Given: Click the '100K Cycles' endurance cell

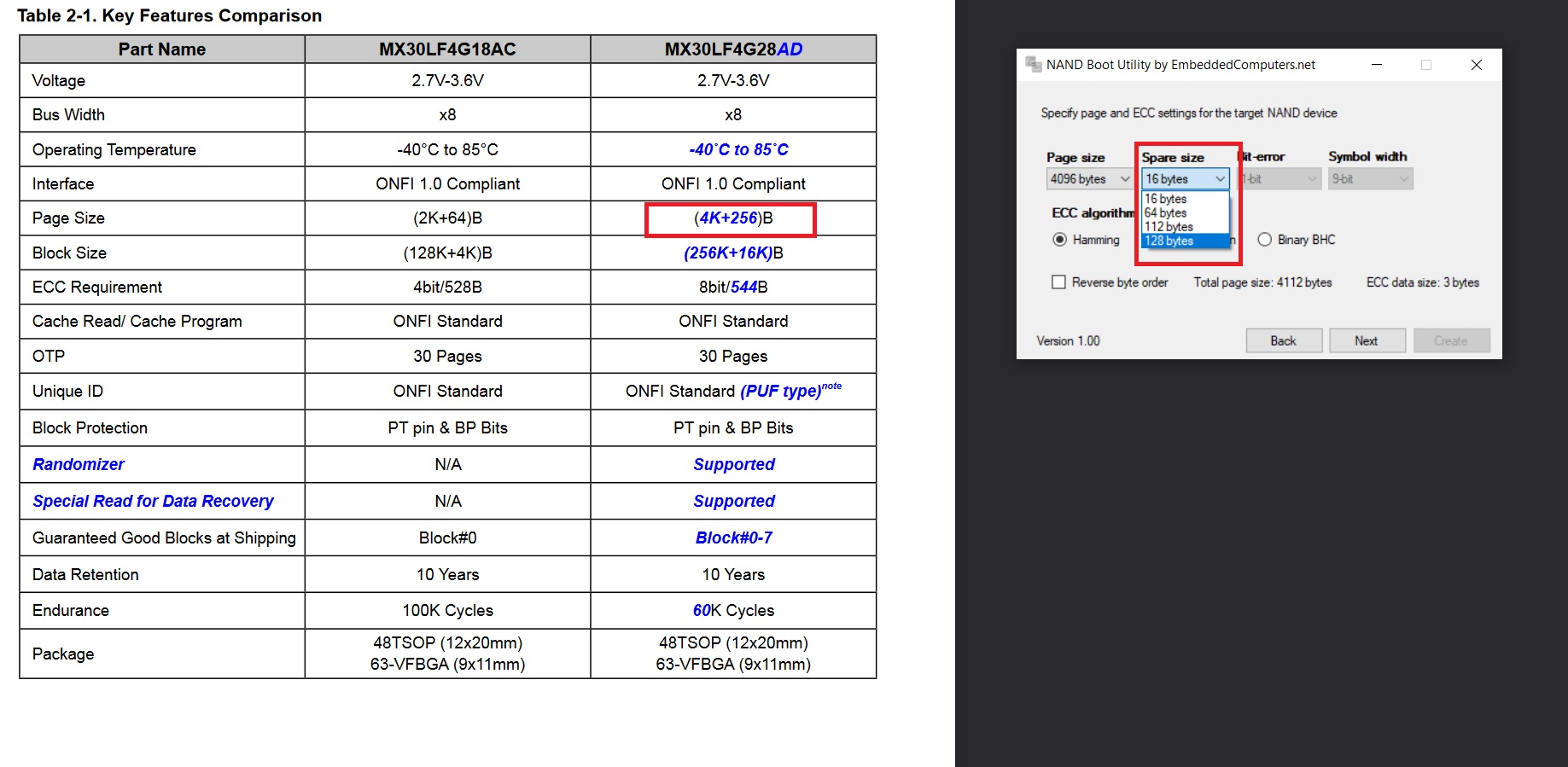Looking at the screenshot, I should point(447,611).
